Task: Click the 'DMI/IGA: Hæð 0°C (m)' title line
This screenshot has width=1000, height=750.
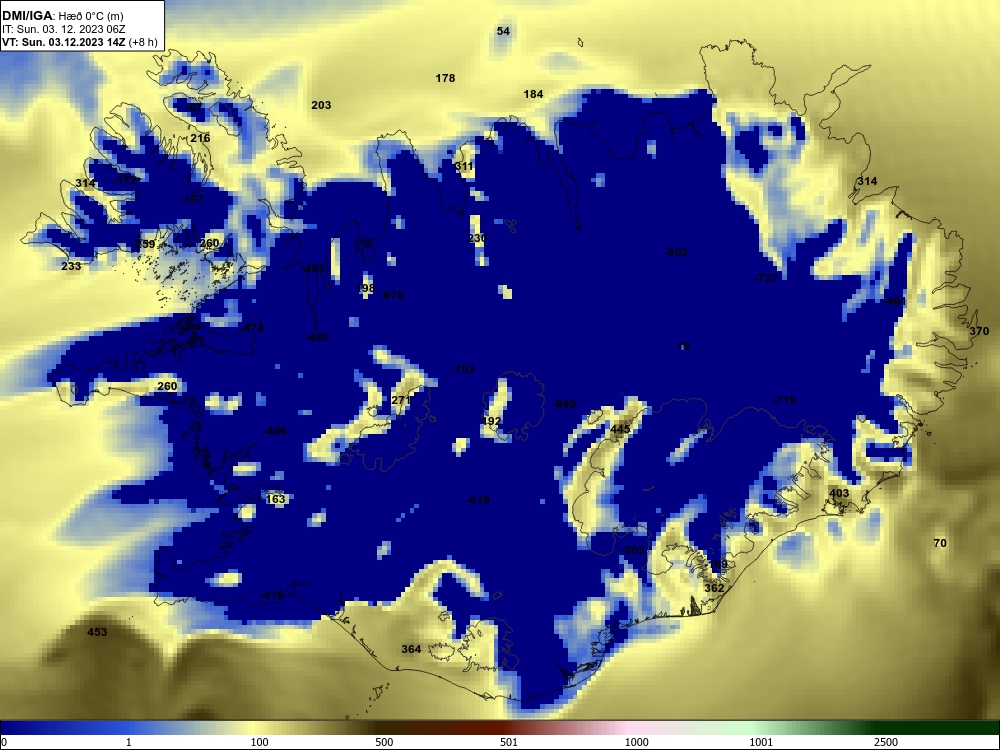Action: point(62,16)
